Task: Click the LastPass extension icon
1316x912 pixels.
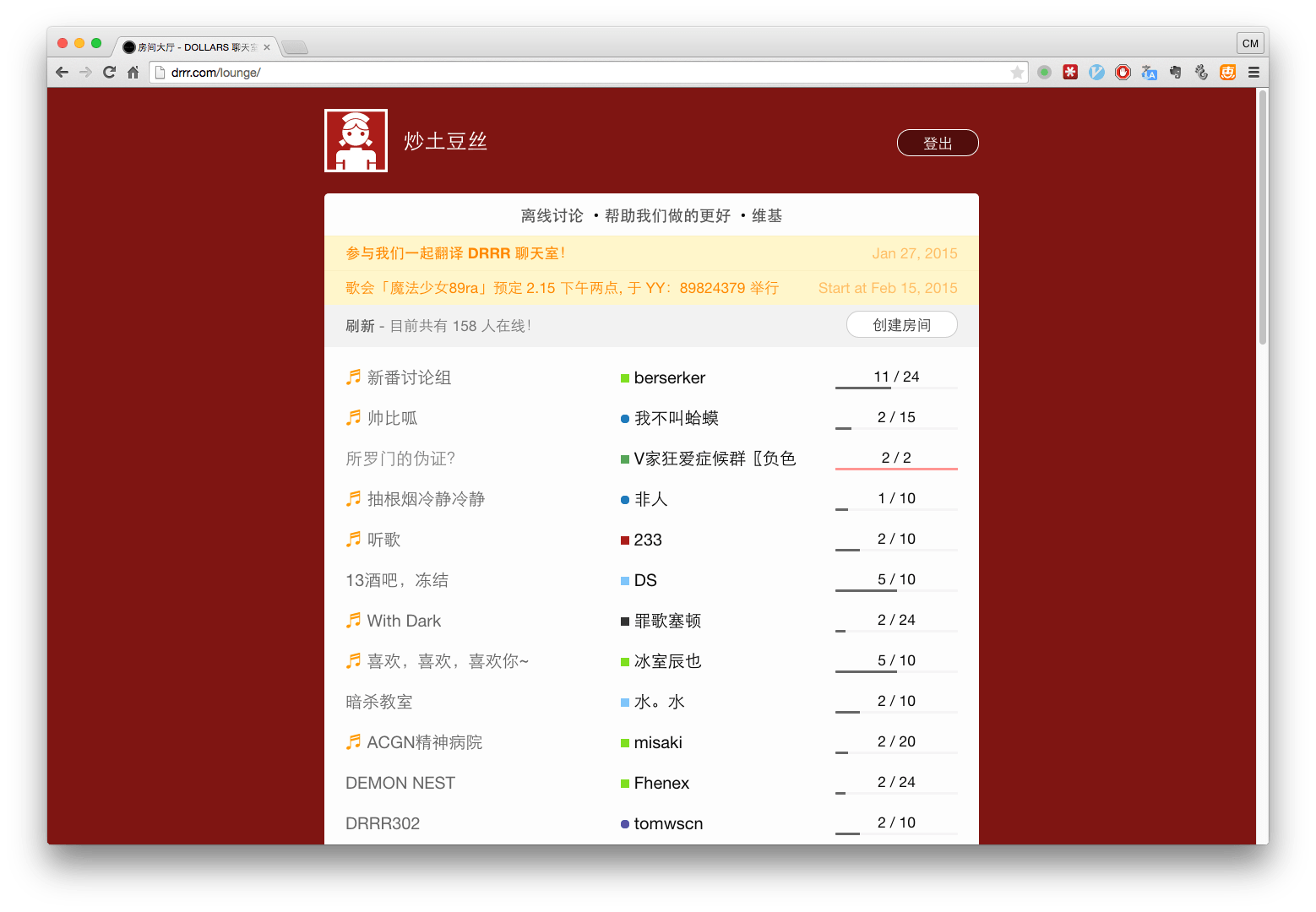Action: tap(1070, 73)
